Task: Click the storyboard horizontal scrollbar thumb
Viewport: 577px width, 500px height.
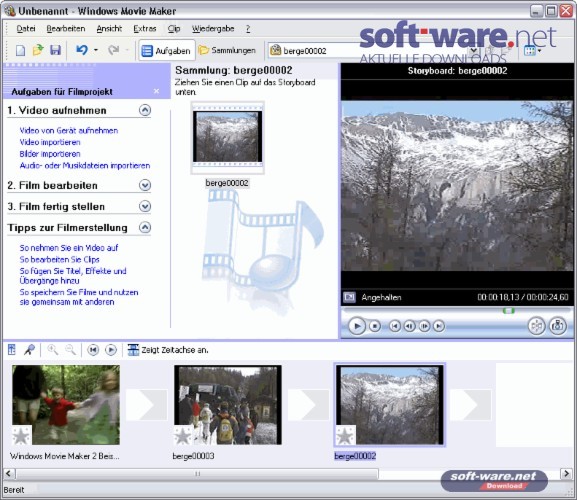Action: pyautogui.click(x=197, y=474)
